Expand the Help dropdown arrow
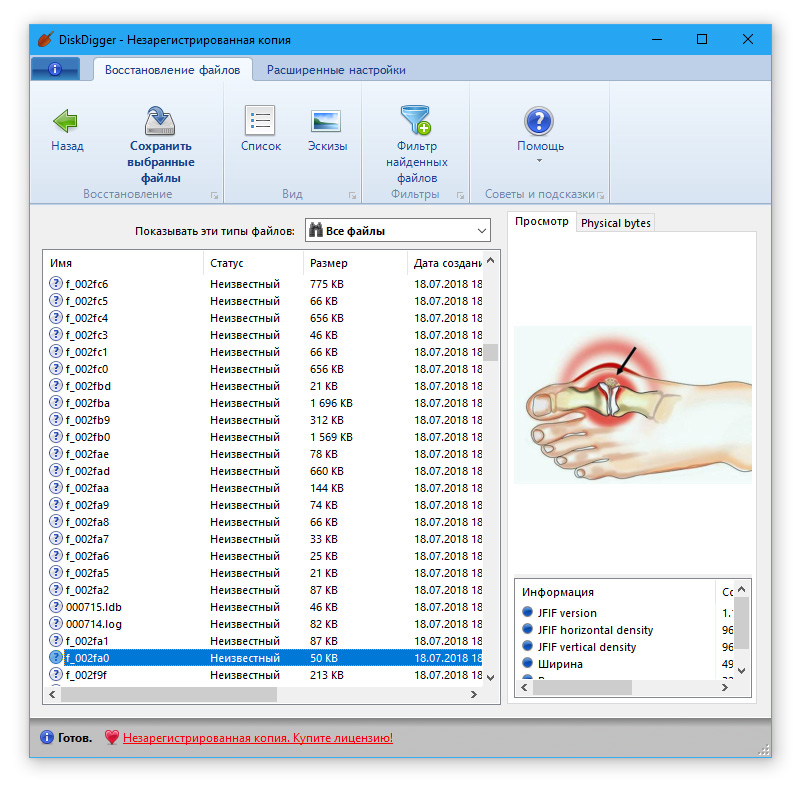The height and width of the screenshot is (794, 806). pos(539,161)
